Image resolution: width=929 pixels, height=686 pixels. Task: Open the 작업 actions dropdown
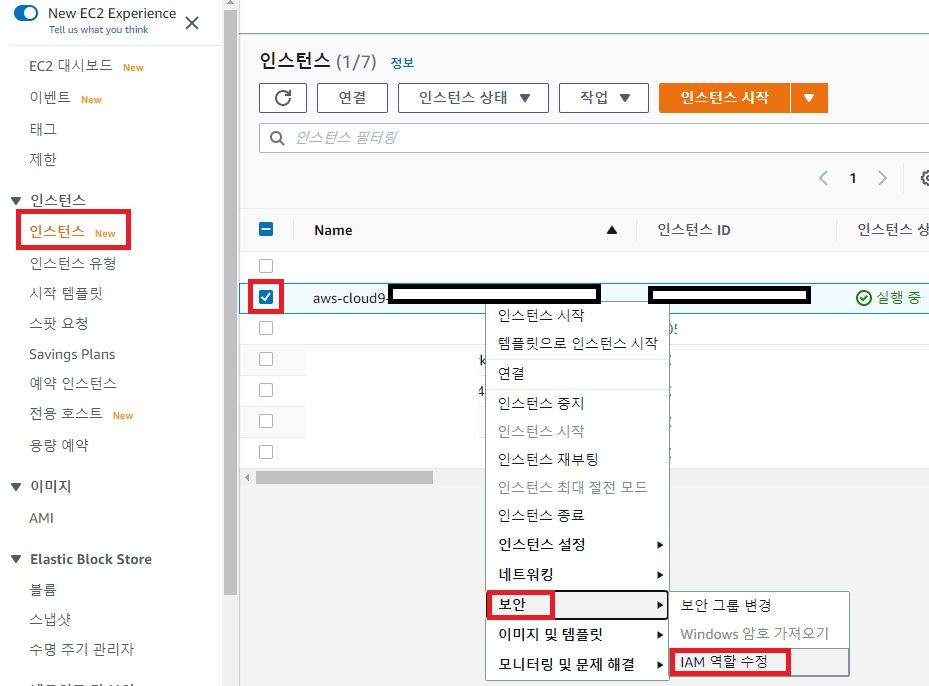coord(604,98)
